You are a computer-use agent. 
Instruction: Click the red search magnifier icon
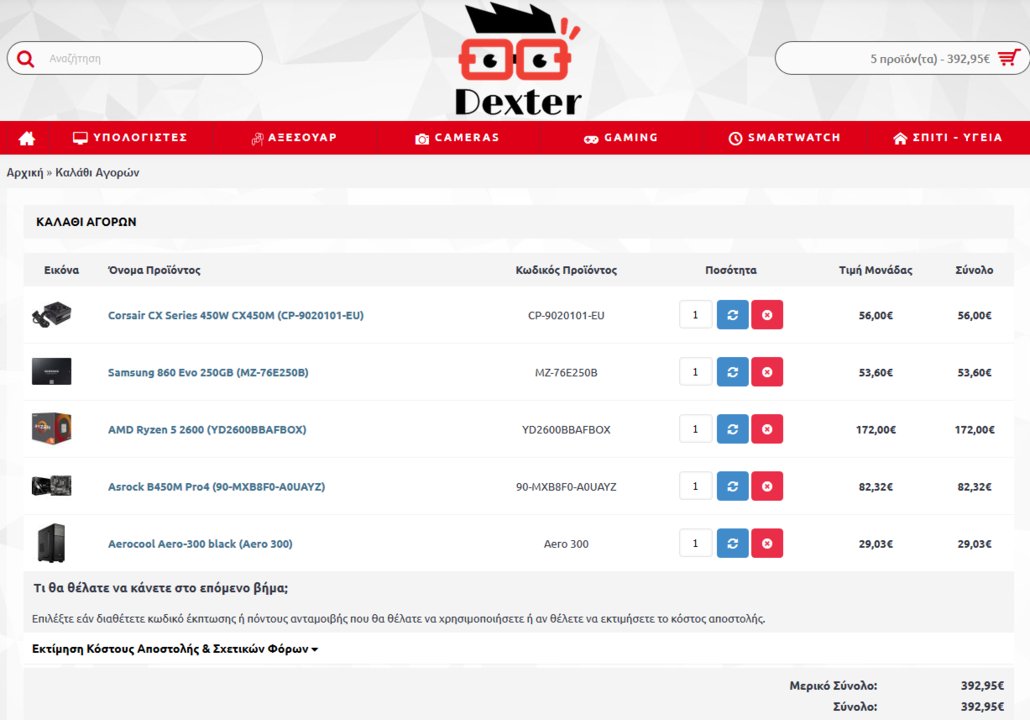[x=25, y=58]
